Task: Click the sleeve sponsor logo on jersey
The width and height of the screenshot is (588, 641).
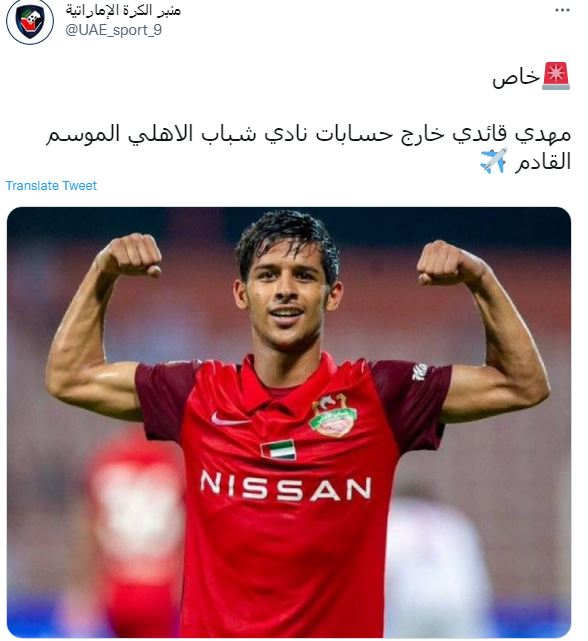Action: (x=420, y=372)
